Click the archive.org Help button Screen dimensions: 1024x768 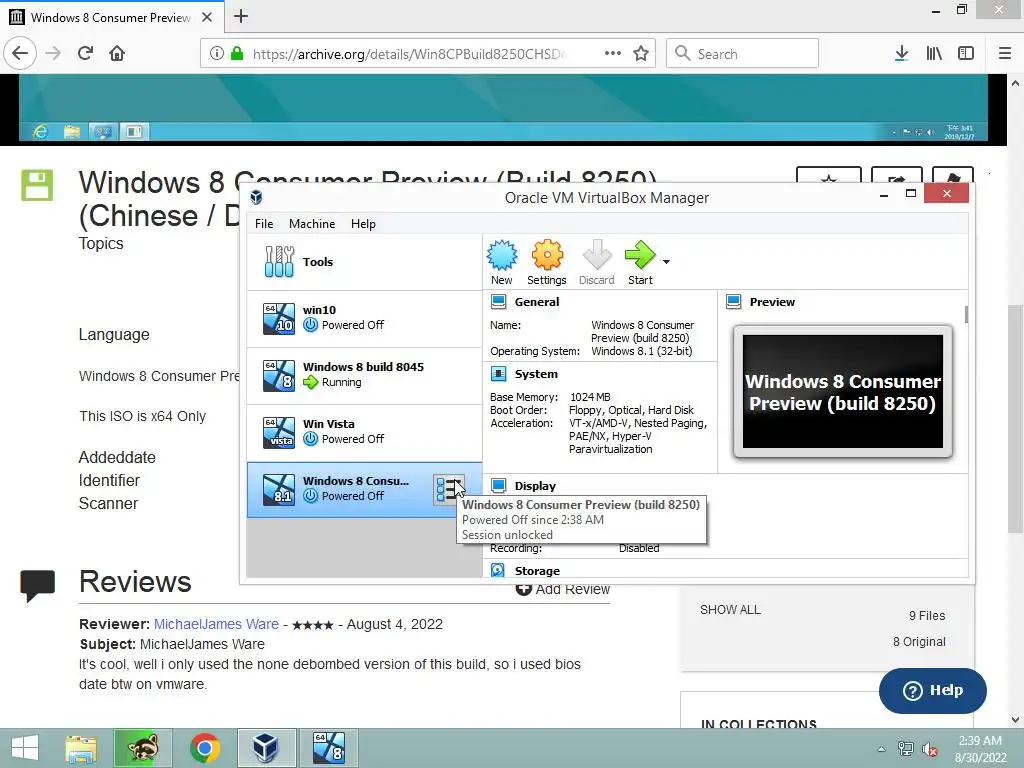coord(933,690)
